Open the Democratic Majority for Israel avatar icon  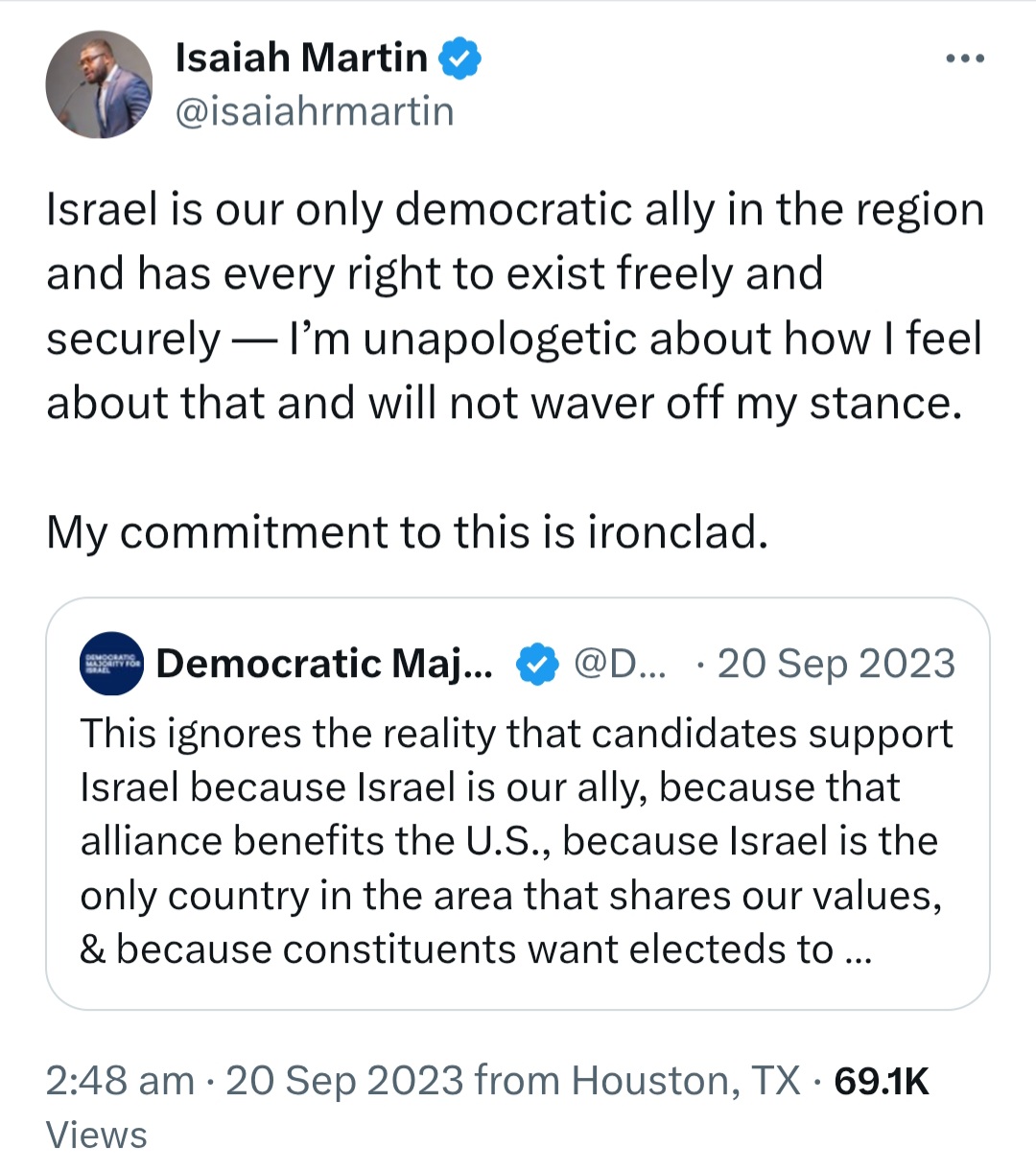tap(111, 664)
